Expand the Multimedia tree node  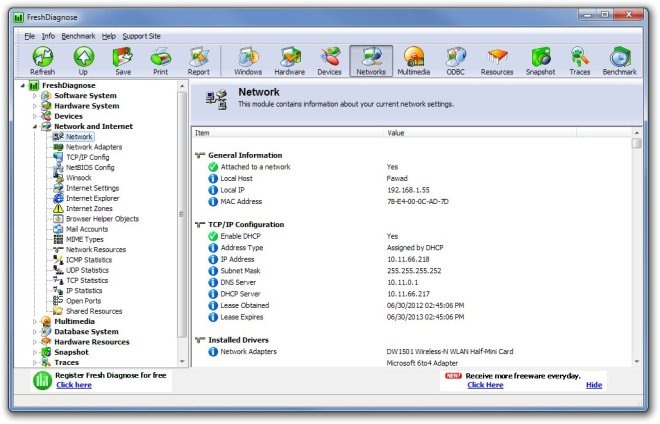pyautogui.click(x=35, y=322)
